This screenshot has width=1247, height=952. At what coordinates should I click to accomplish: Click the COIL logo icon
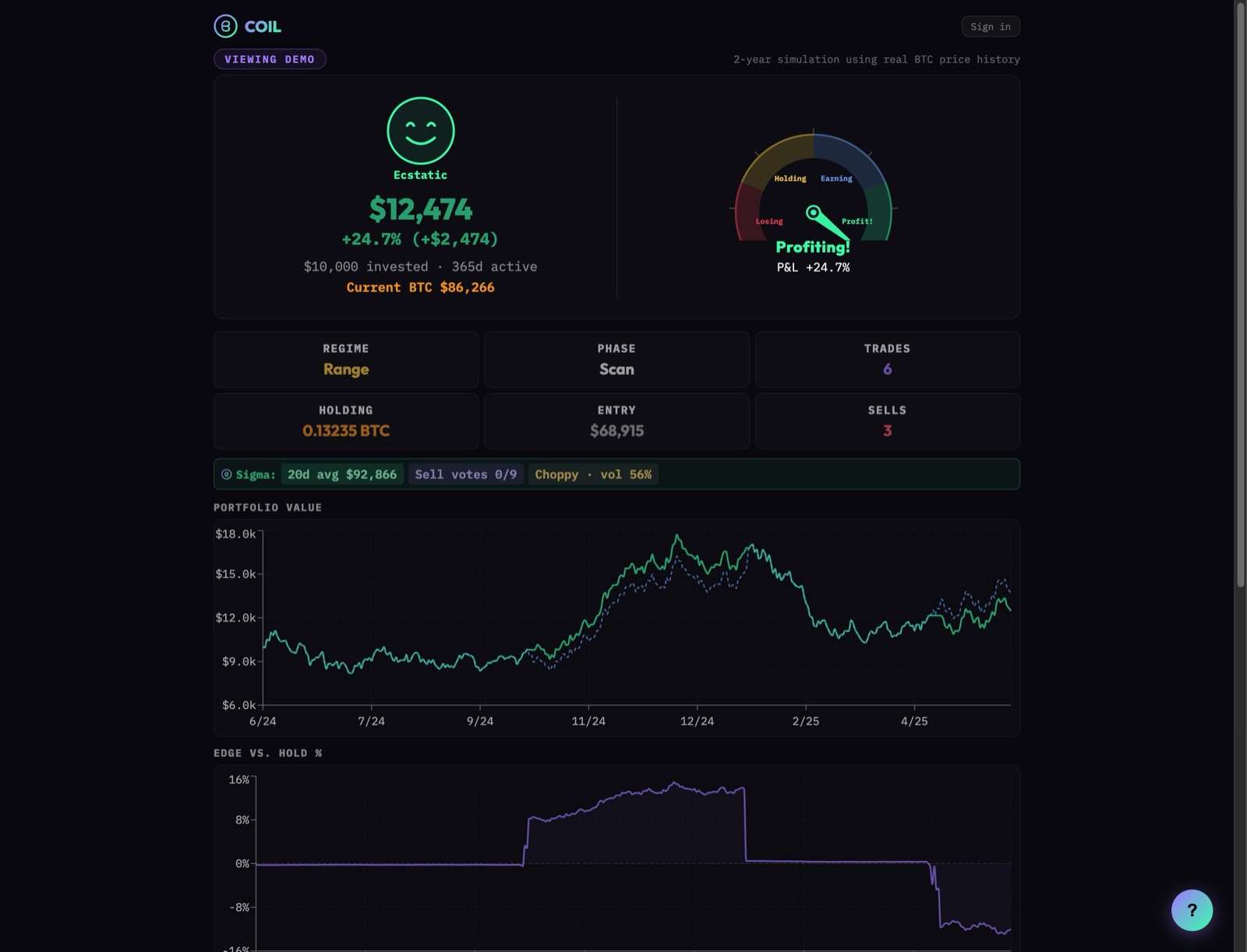click(225, 26)
